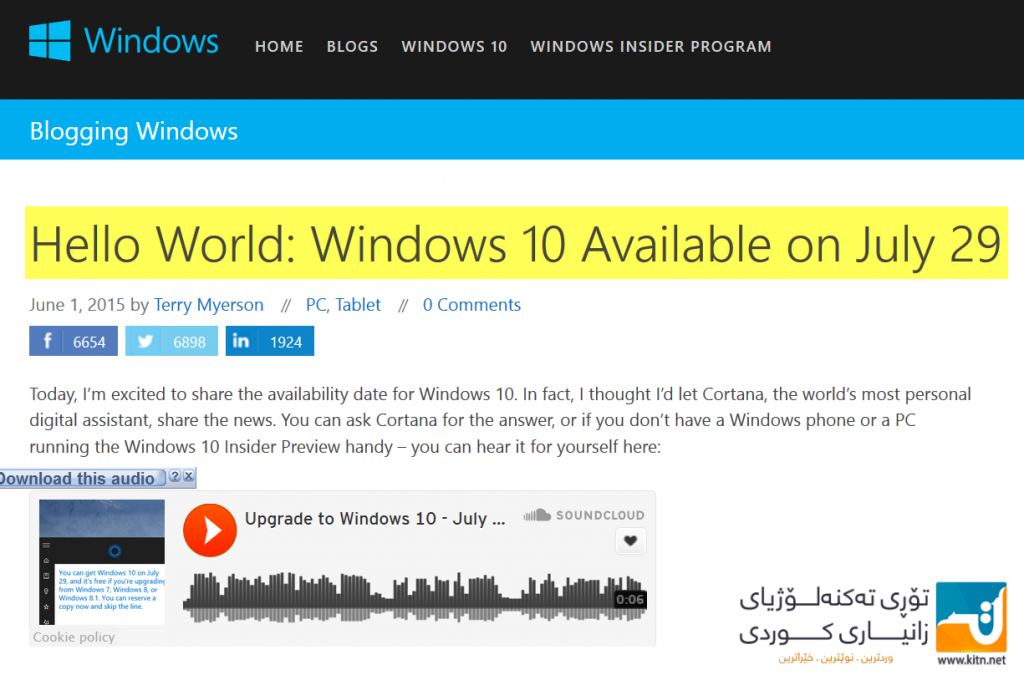Click the Windows logo icon

point(50,40)
